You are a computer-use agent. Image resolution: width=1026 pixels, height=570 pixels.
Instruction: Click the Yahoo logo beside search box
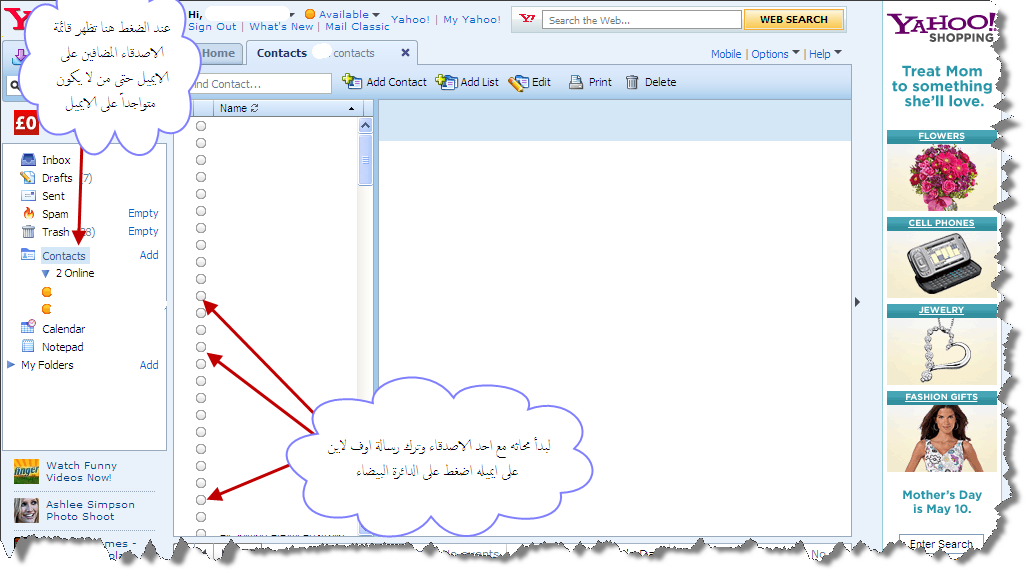point(527,19)
